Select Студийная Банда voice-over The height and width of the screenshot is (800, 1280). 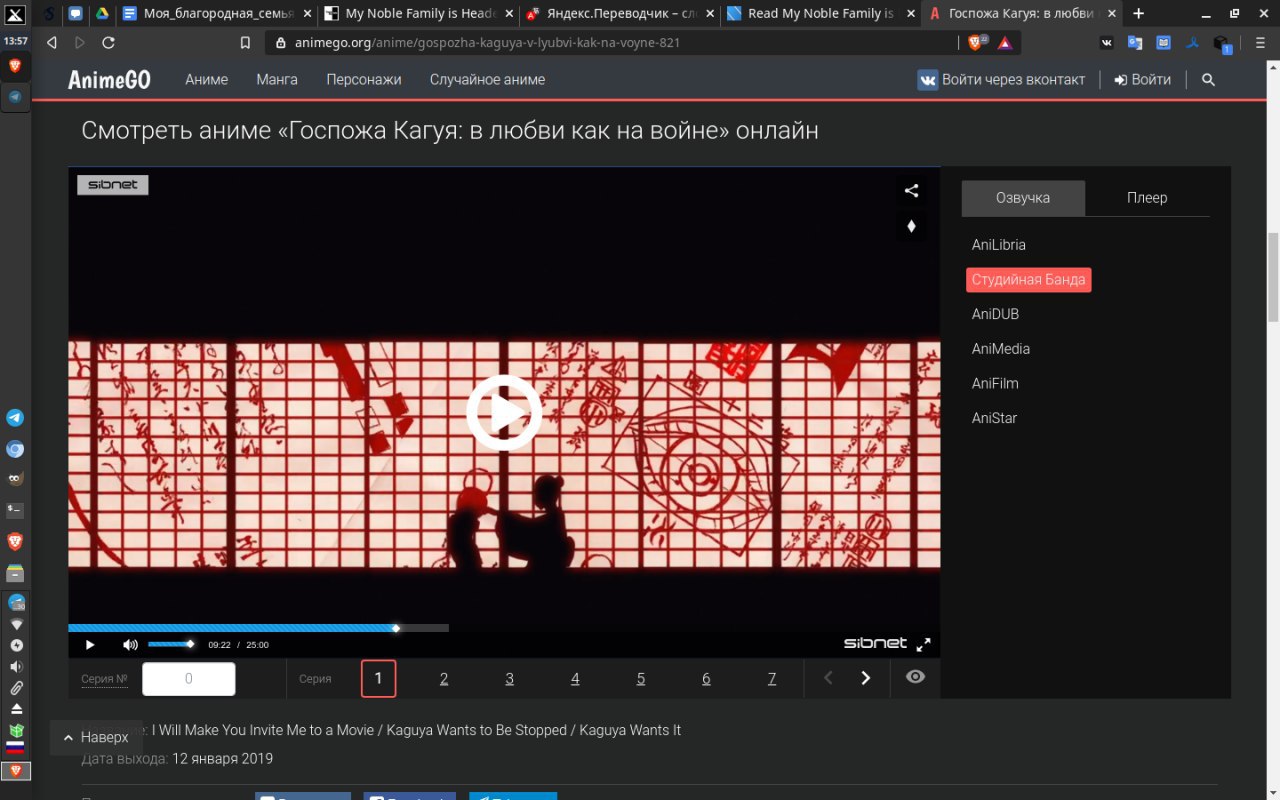1028,280
